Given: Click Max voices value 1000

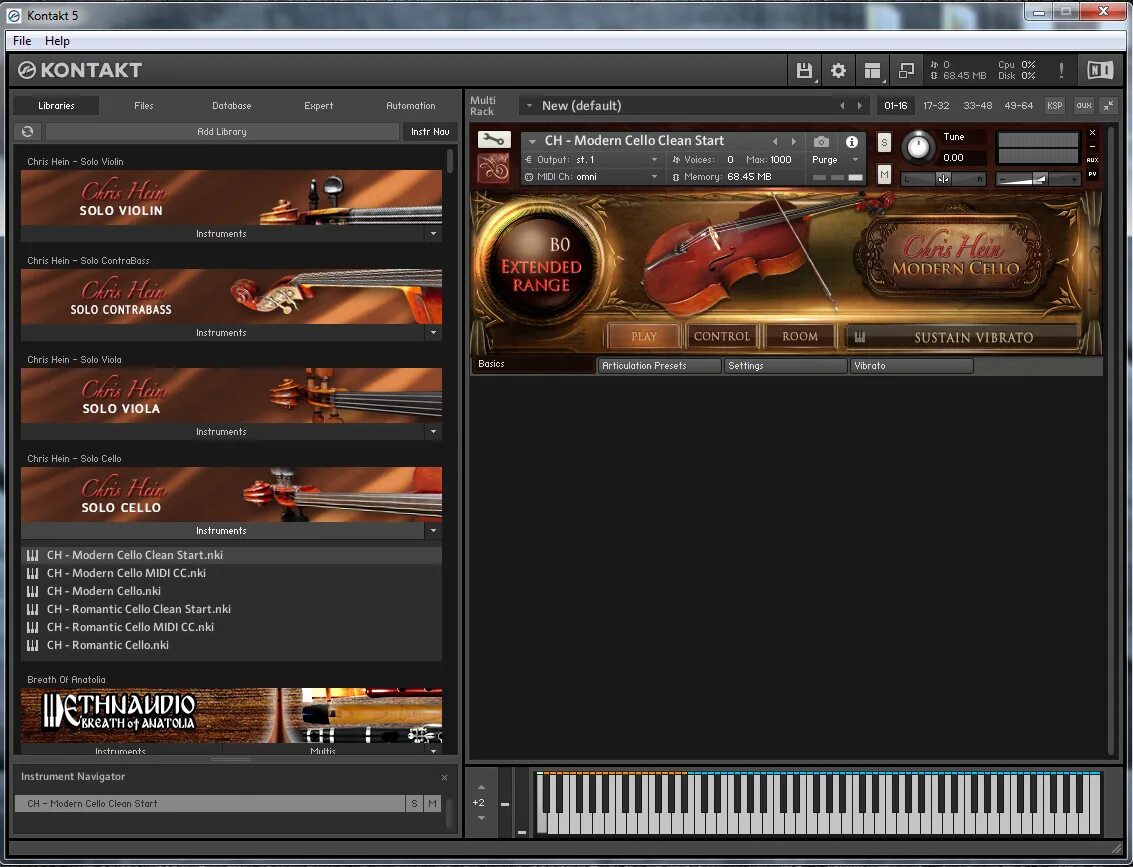Looking at the screenshot, I should coord(780,160).
